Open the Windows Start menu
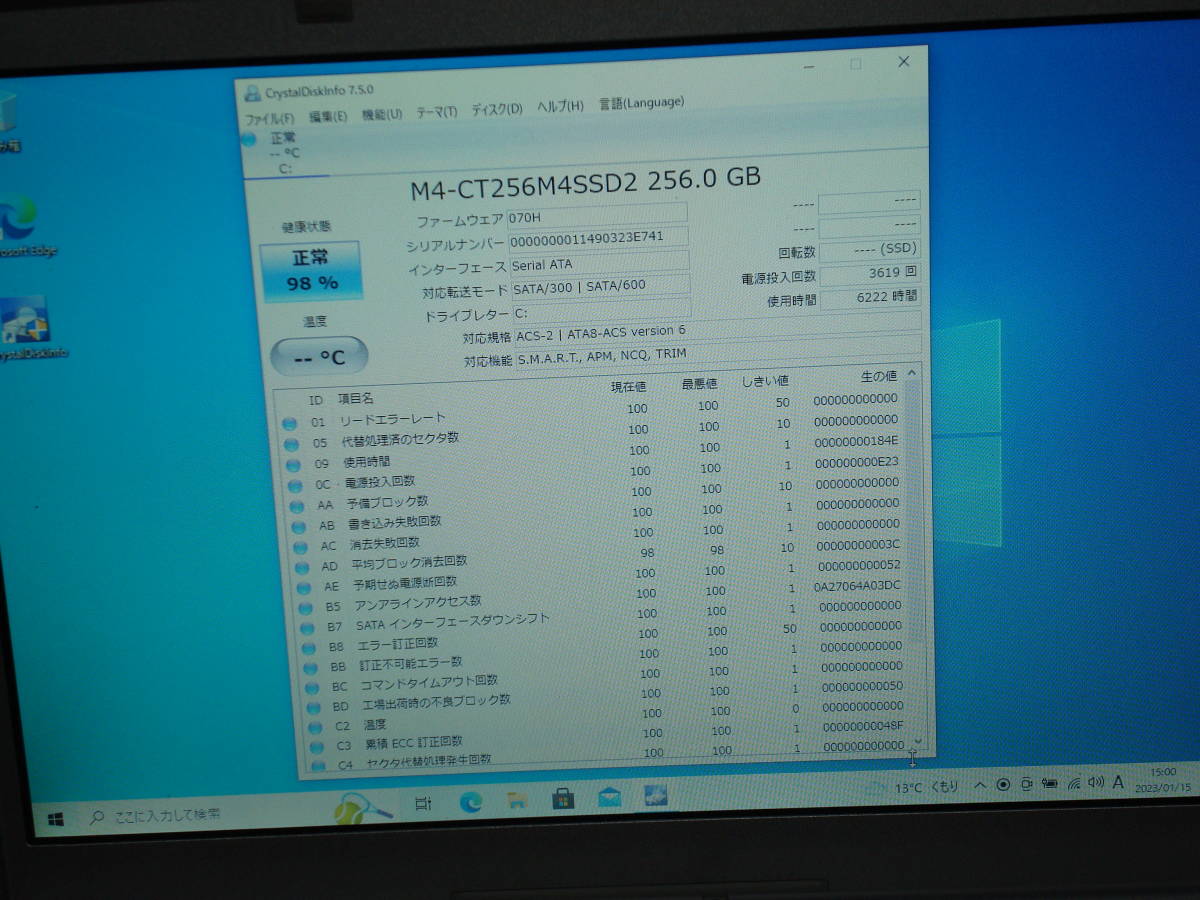The height and width of the screenshot is (900, 1200). [54, 819]
